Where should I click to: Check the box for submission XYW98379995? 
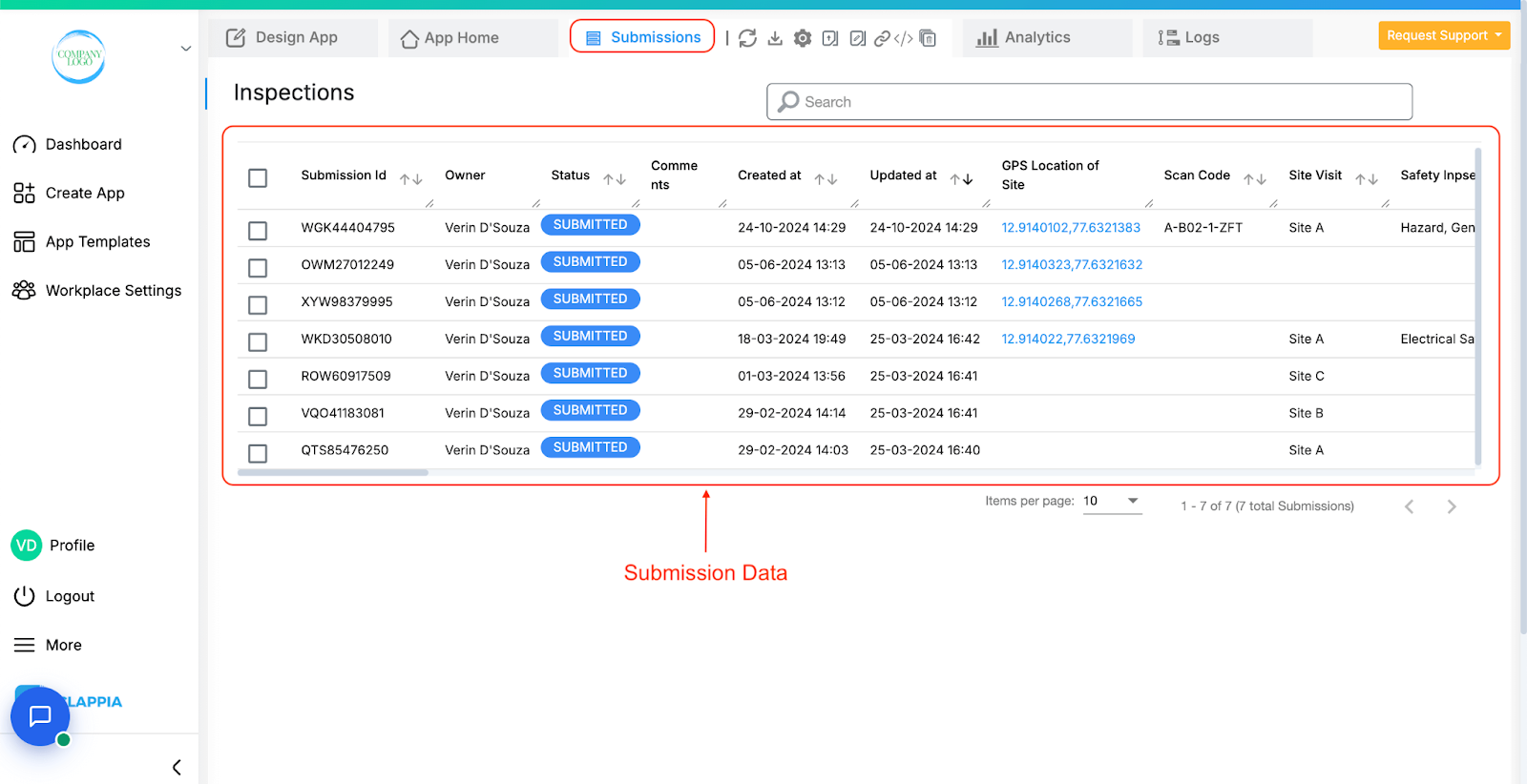point(258,305)
